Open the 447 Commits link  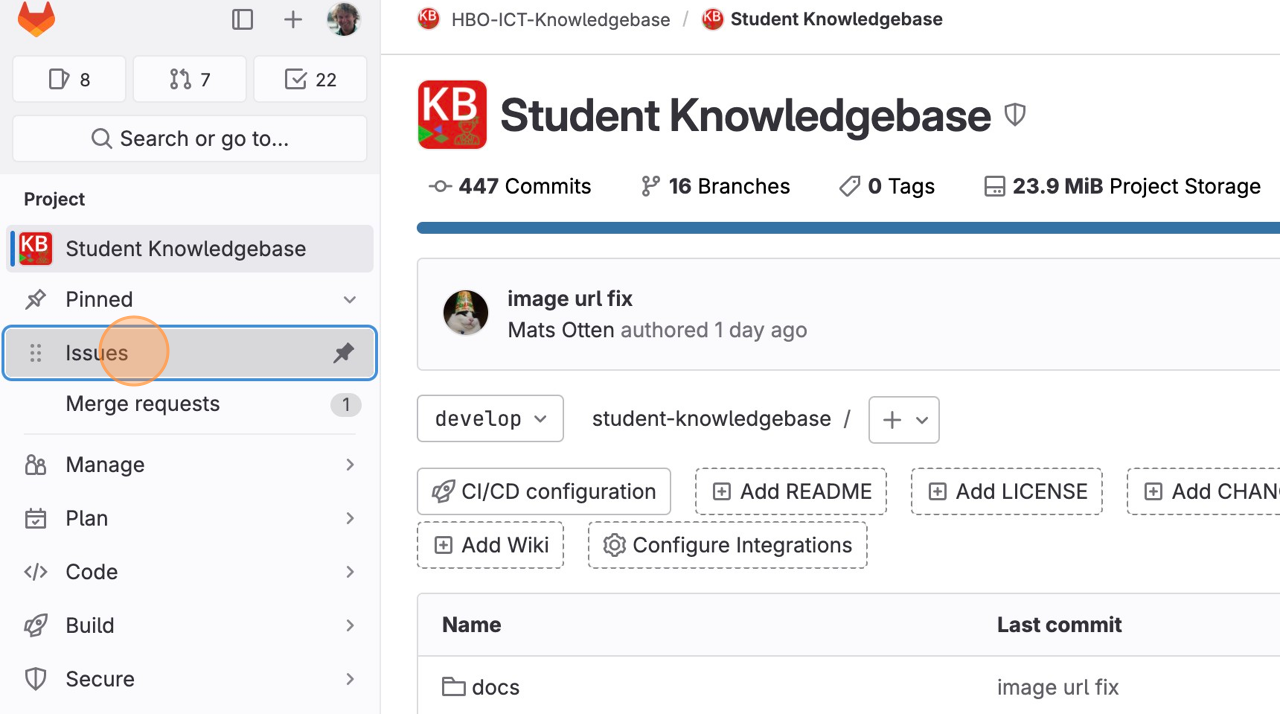[x=510, y=186]
